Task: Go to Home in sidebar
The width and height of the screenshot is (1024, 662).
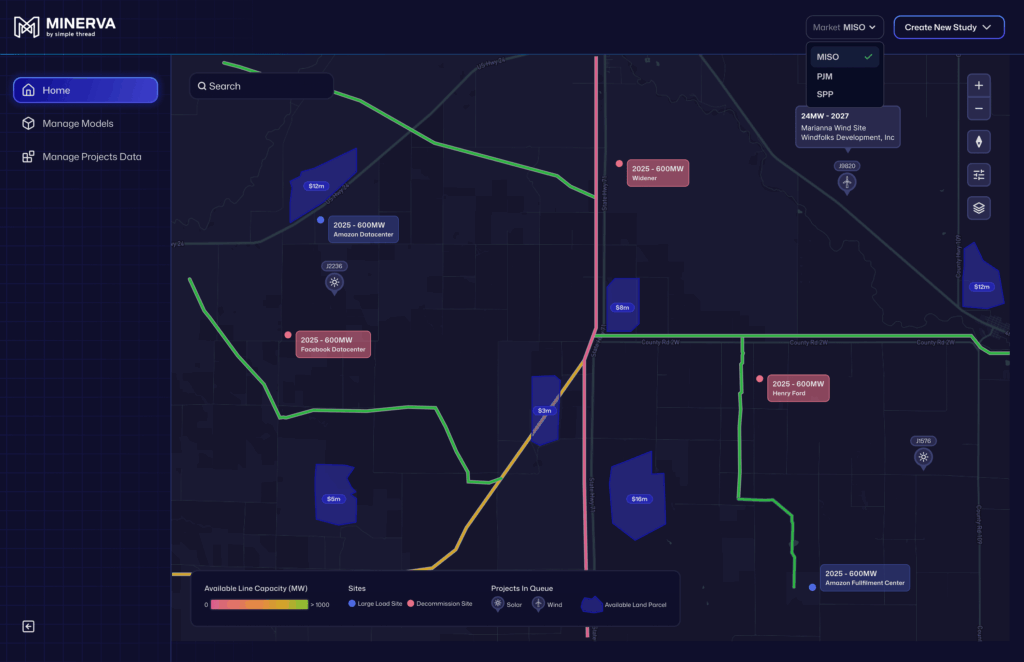Action: point(86,90)
